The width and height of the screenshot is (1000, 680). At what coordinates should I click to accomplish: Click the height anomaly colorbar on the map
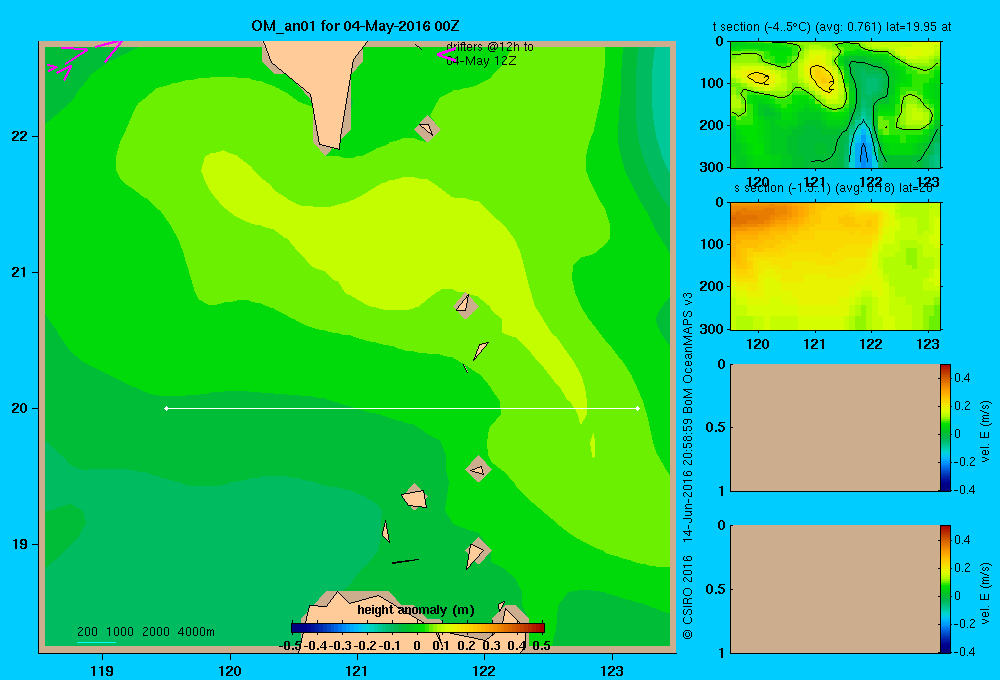pyautogui.click(x=418, y=628)
